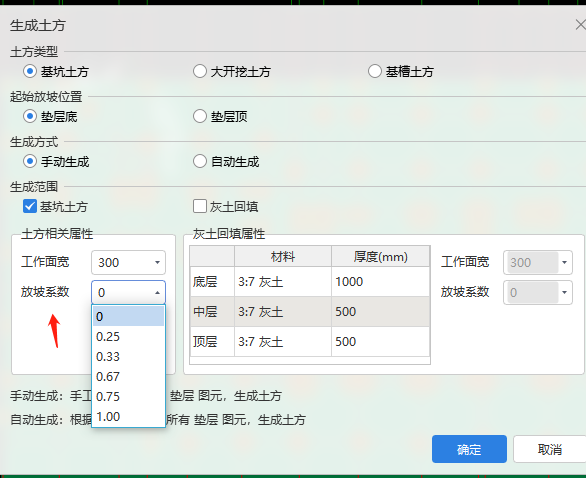The width and height of the screenshot is (586, 478).
Task: Enable 灰土回填 checkbox
Action: 200,206
